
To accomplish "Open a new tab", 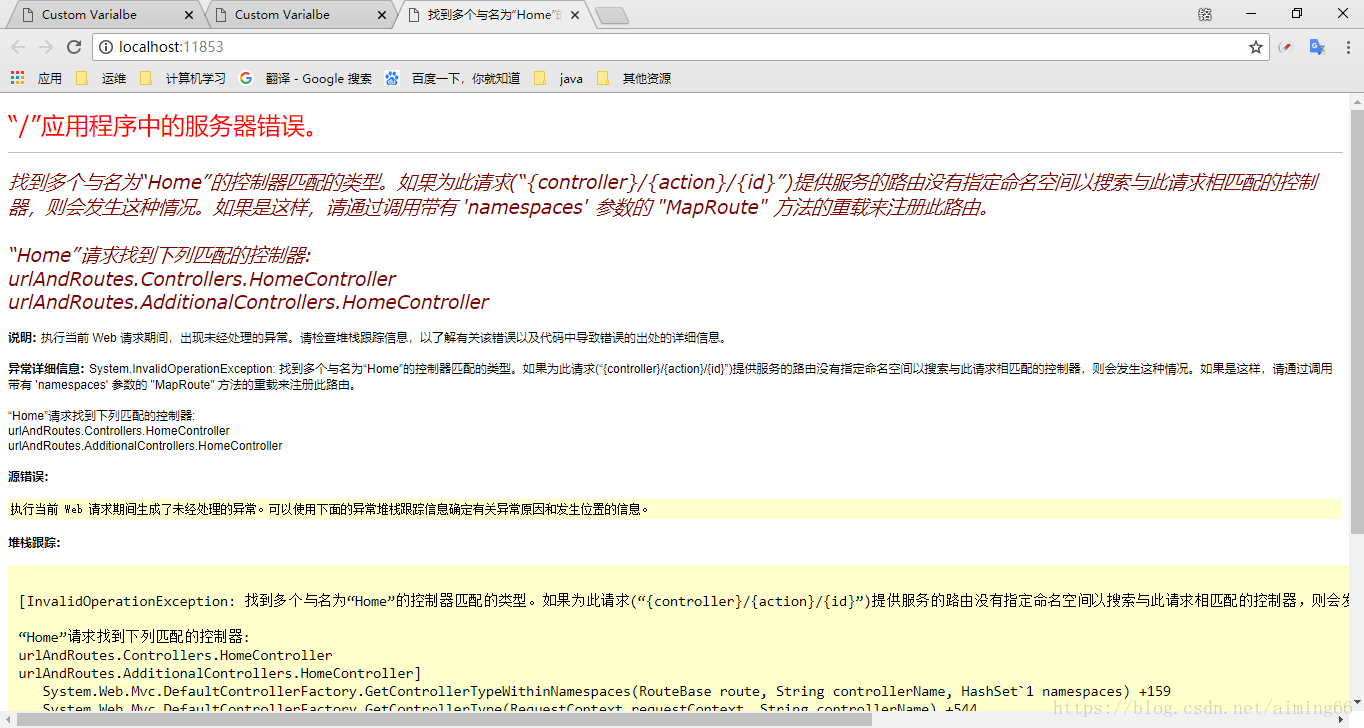I will tap(611, 15).
